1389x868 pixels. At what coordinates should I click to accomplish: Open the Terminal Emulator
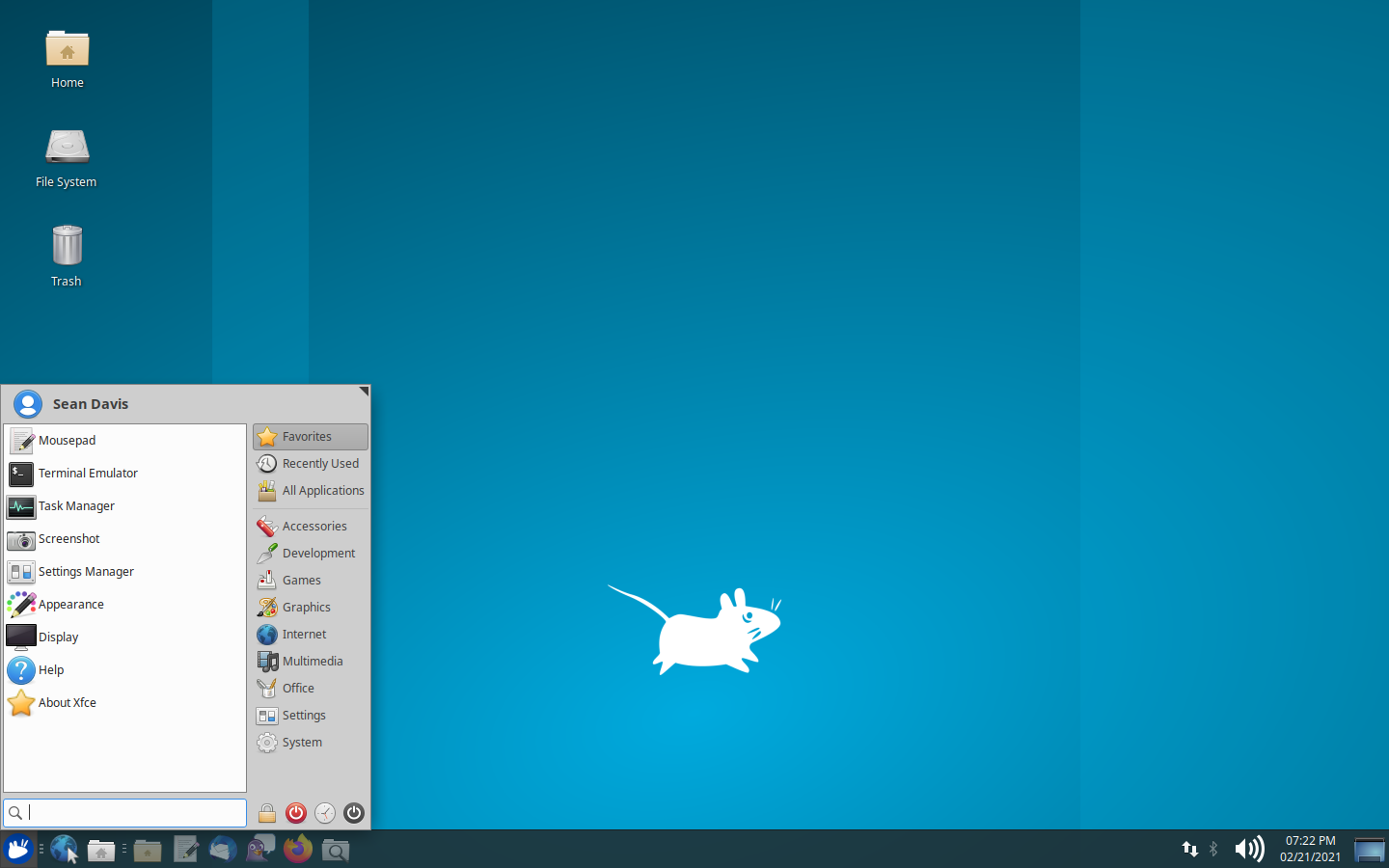pos(88,474)
